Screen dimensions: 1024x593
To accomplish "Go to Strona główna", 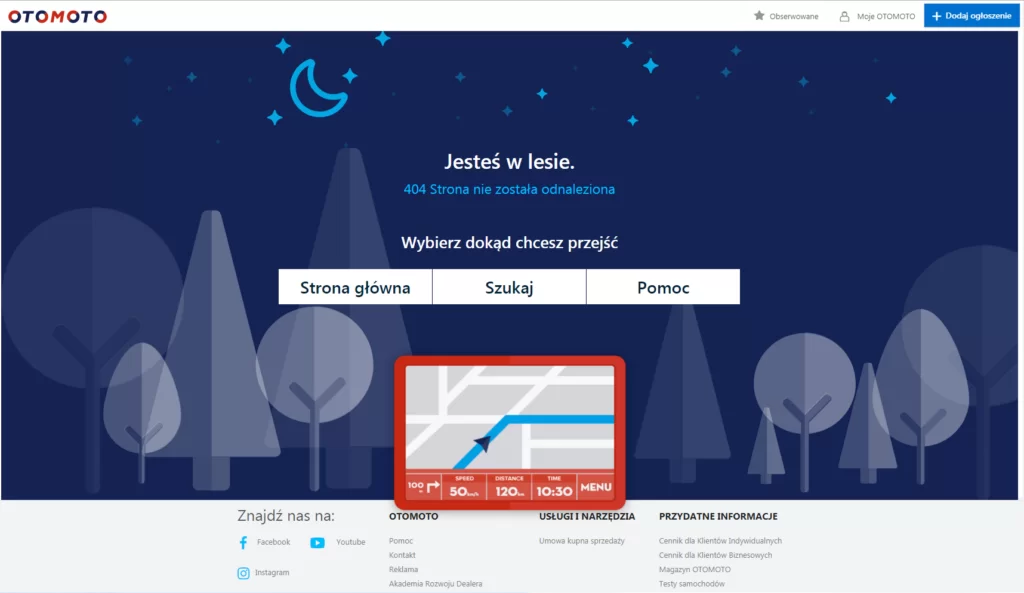I will pyautogui.click(x=355, y=287).
